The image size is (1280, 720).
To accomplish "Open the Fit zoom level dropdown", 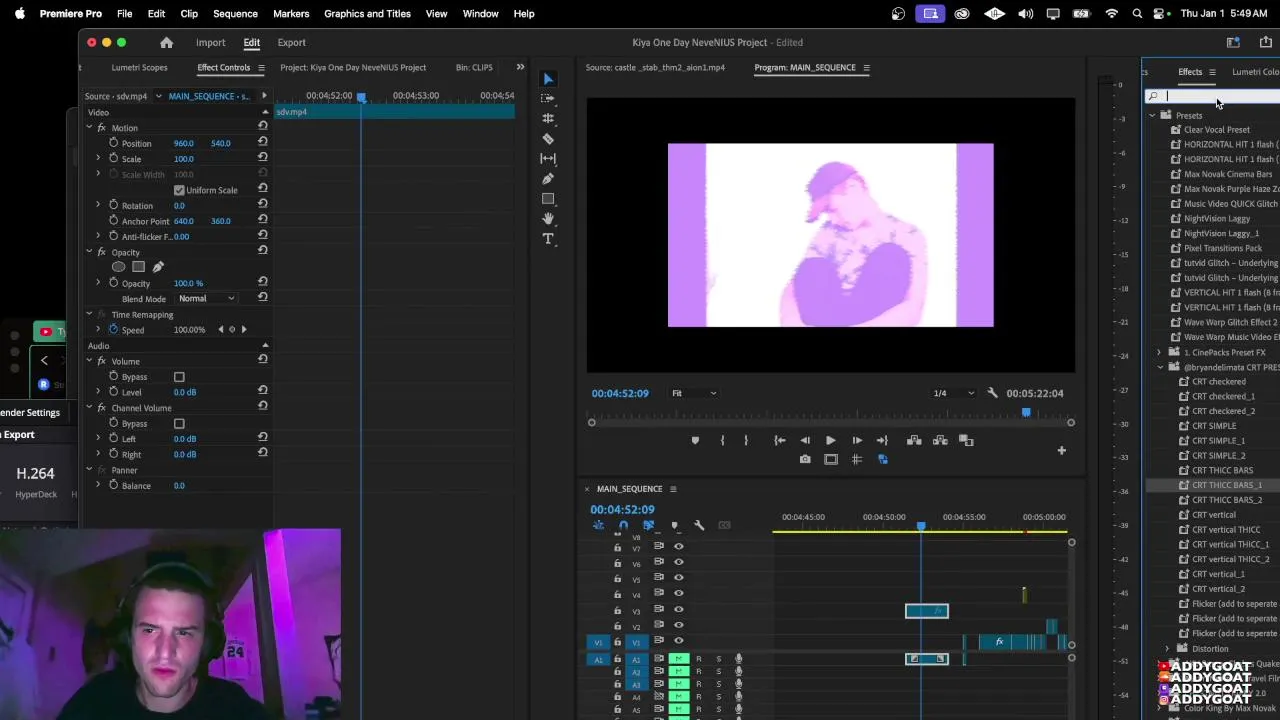I will point(693,393).
